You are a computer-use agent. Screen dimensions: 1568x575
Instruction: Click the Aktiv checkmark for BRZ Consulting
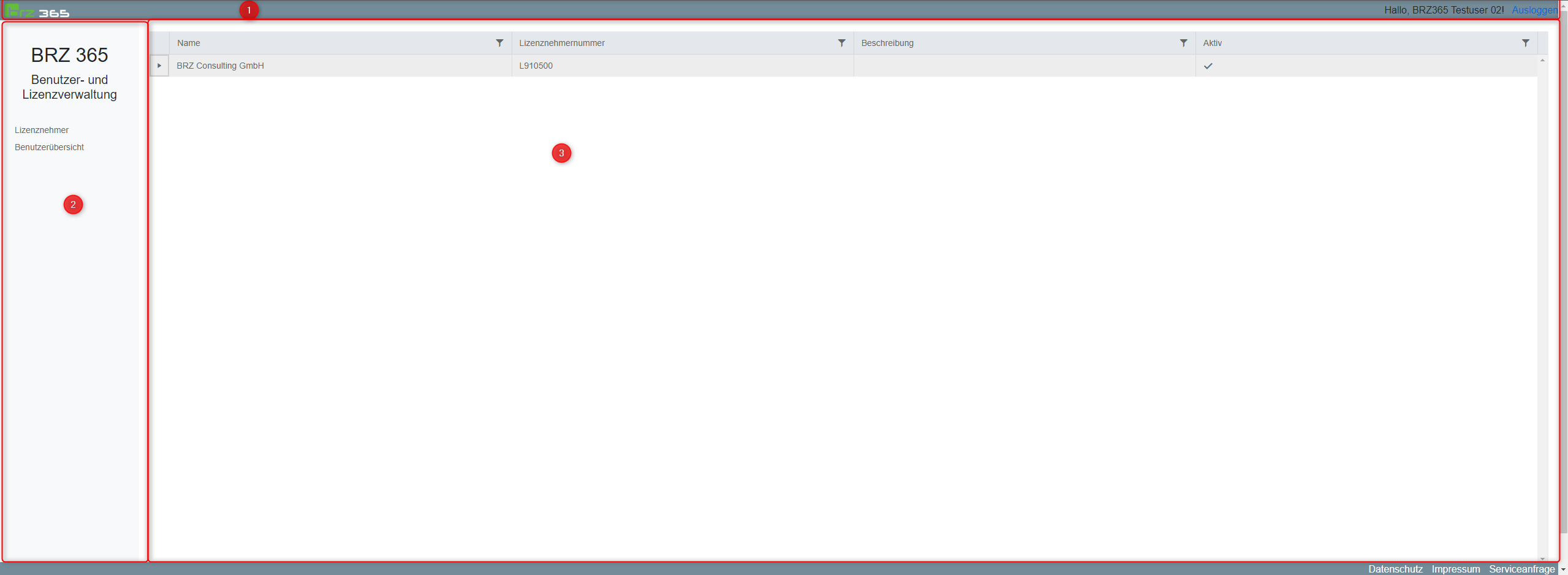pos(1208,66)
